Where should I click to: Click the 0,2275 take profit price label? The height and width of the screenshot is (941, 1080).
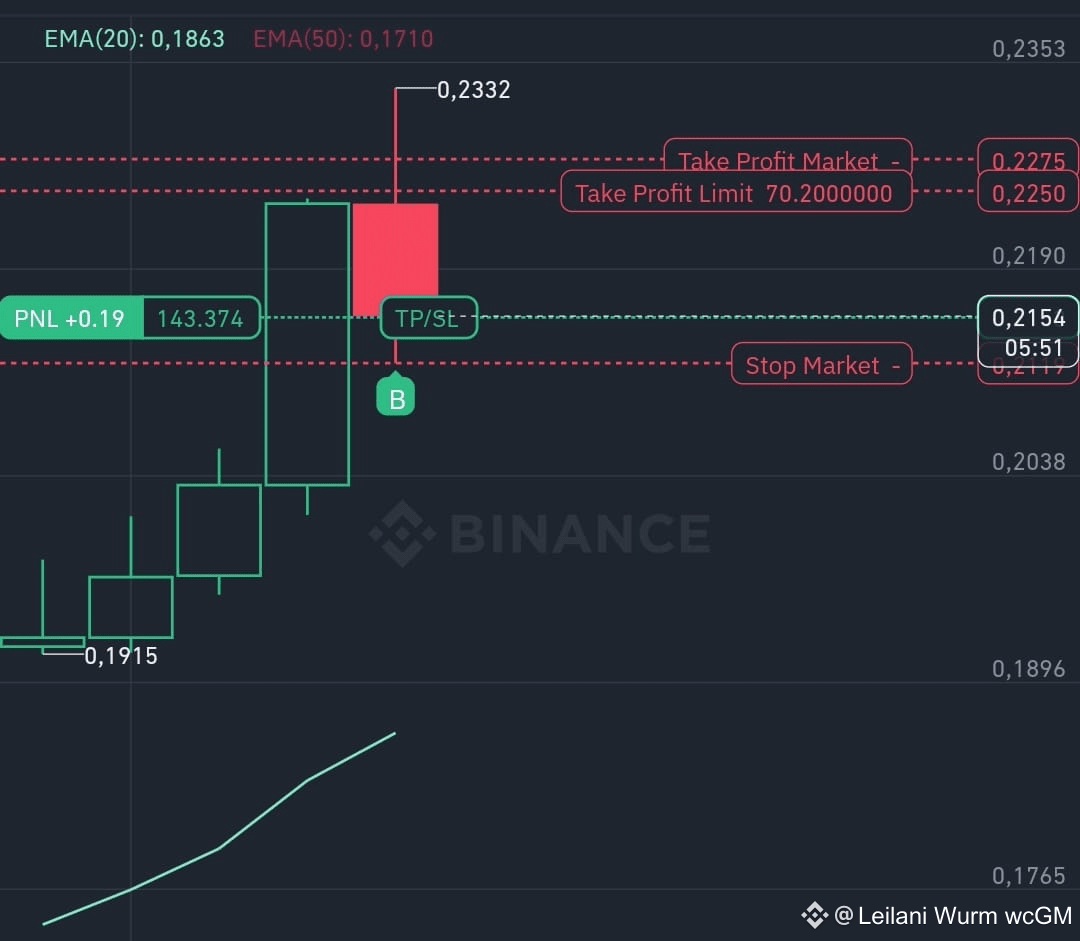coord(1028,158)
